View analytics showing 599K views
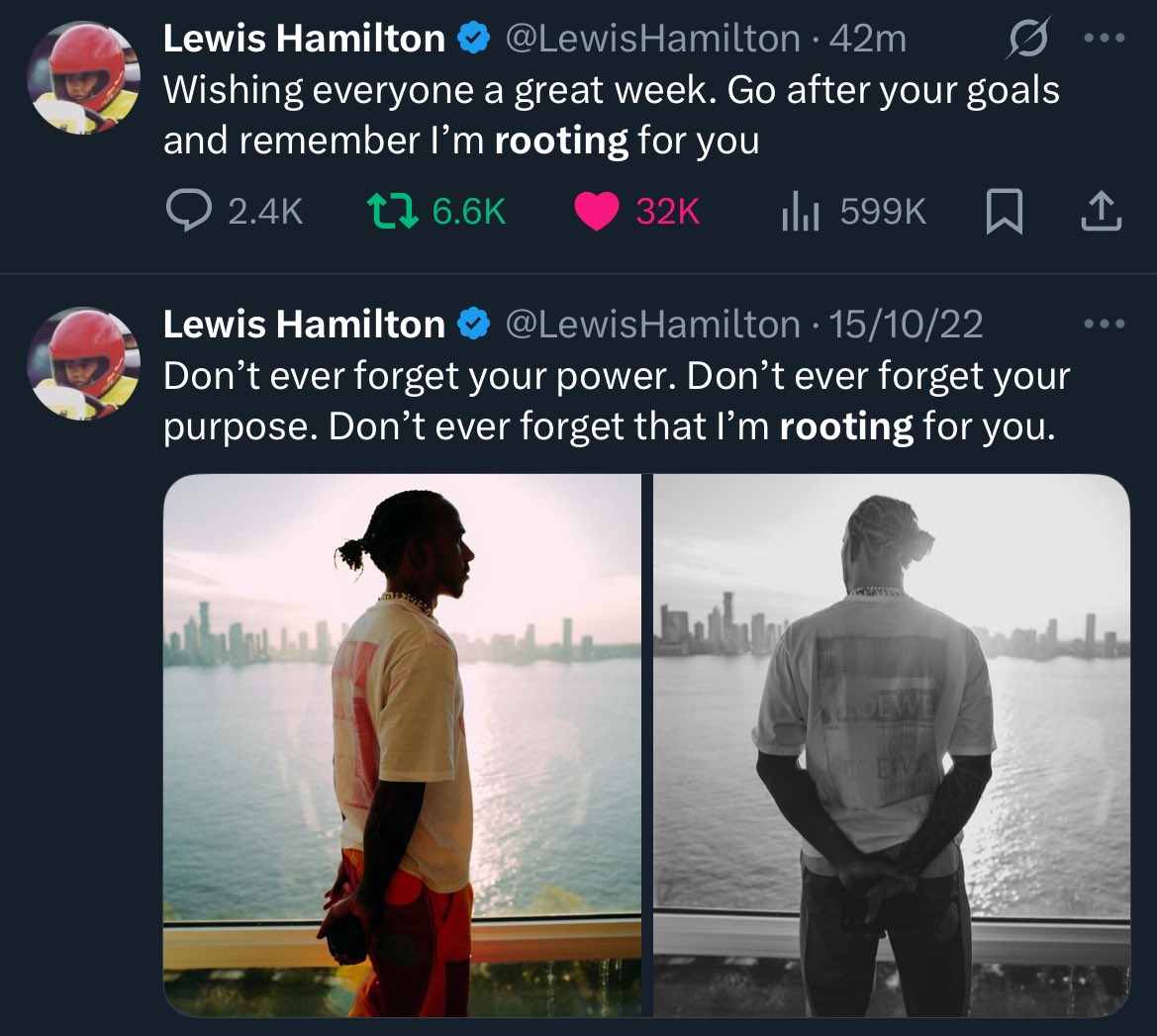1157x1036 pixels. click(854, 211)
